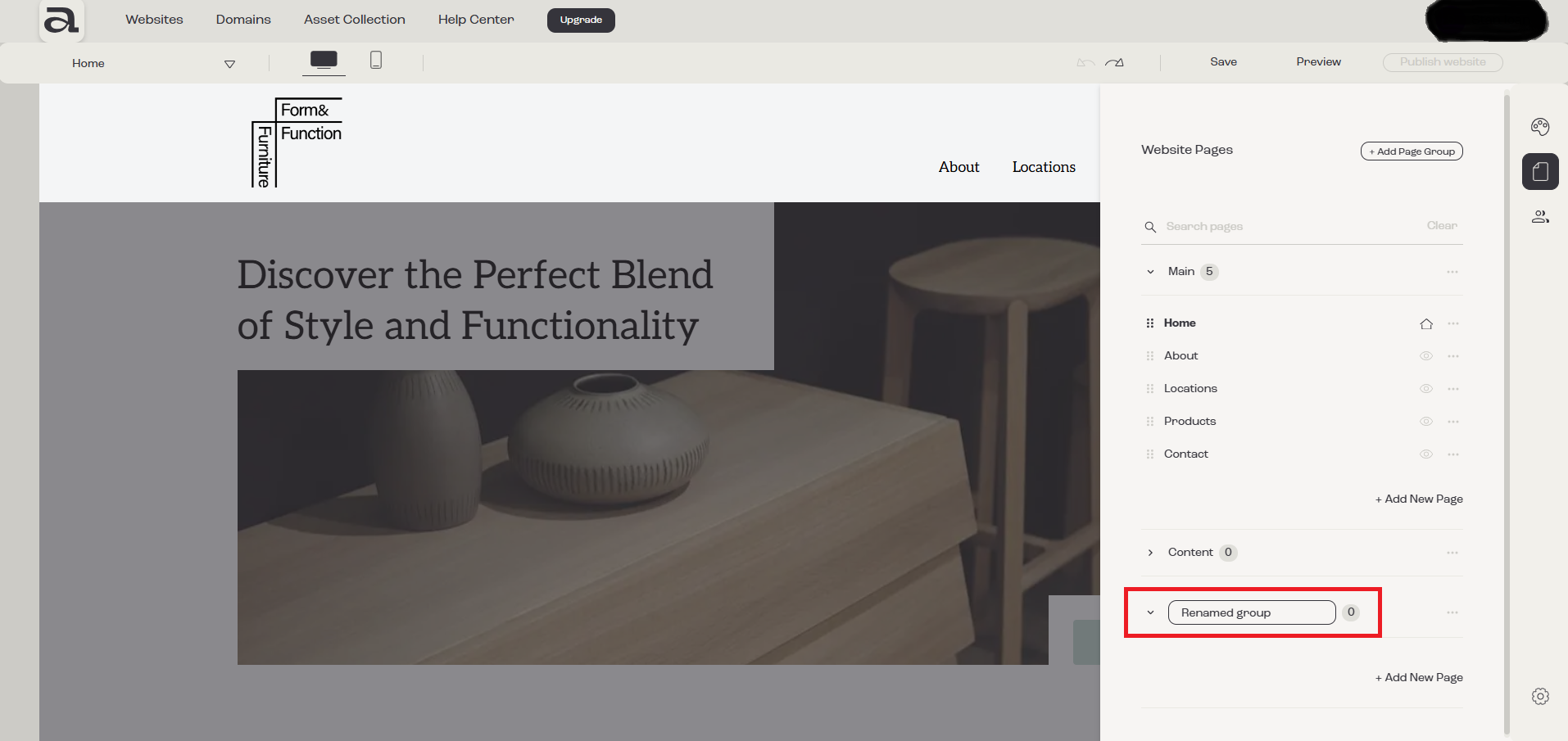Click the Form& Function Furniture logo
This screenshot has height=741, width=1568.
coord(297,142)
